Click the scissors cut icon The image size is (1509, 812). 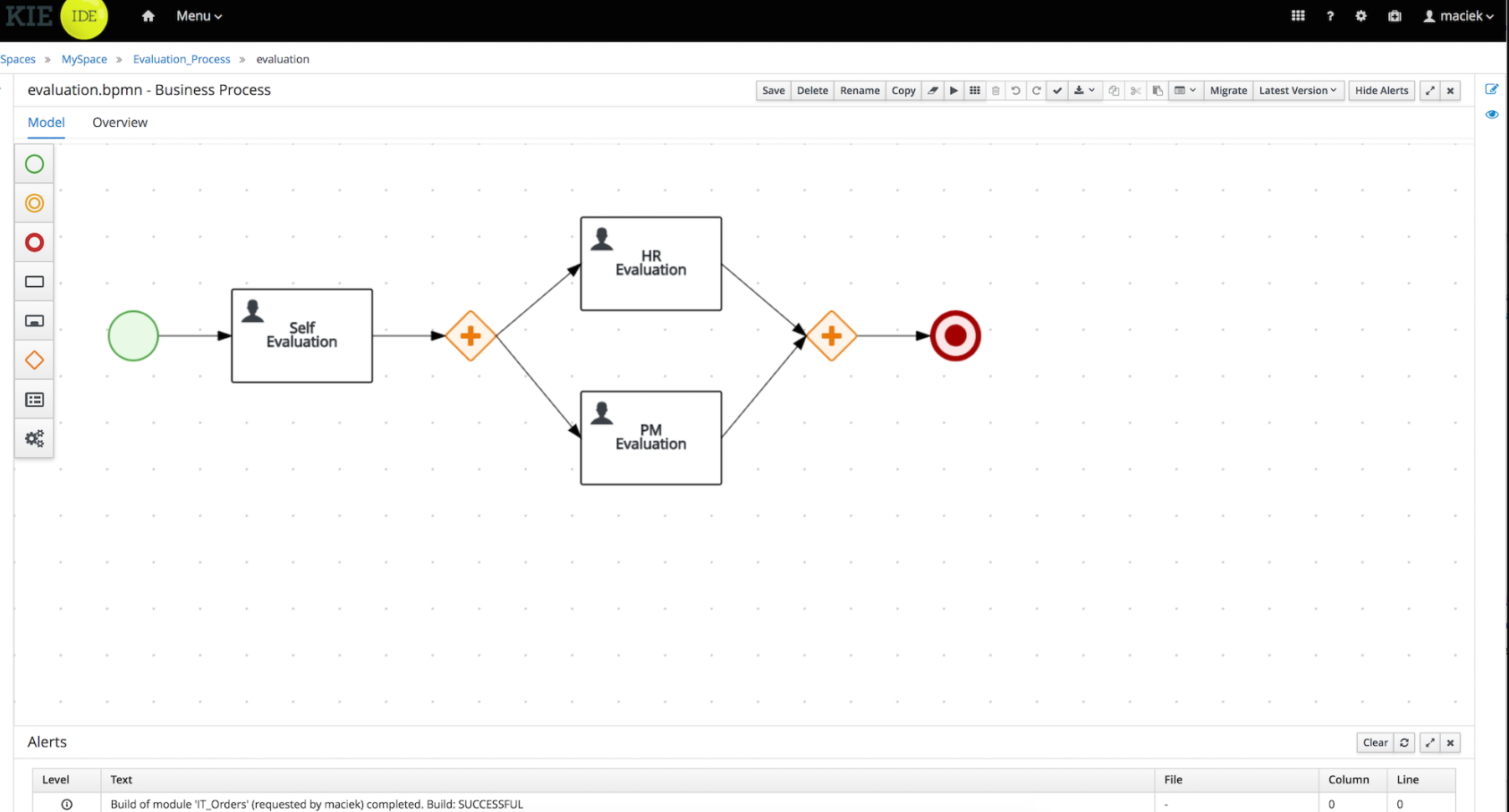[1135, 90]
